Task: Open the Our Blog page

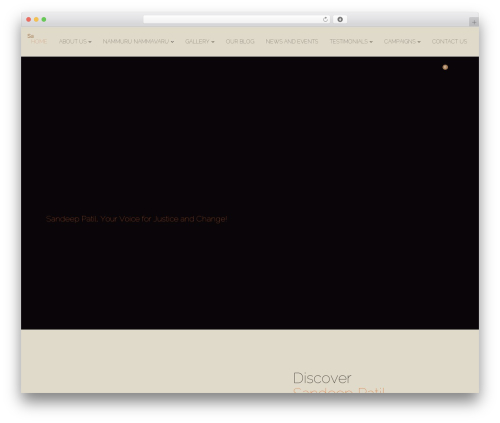Action: (240, 42)
